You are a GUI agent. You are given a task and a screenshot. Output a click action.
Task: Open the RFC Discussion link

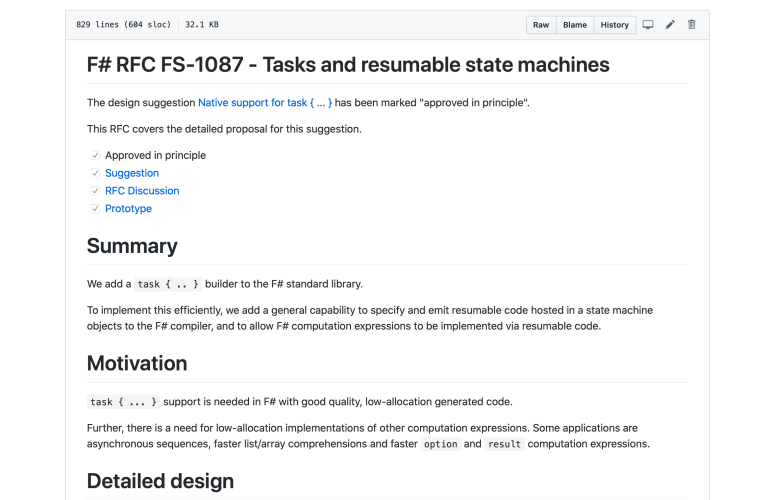142,191
